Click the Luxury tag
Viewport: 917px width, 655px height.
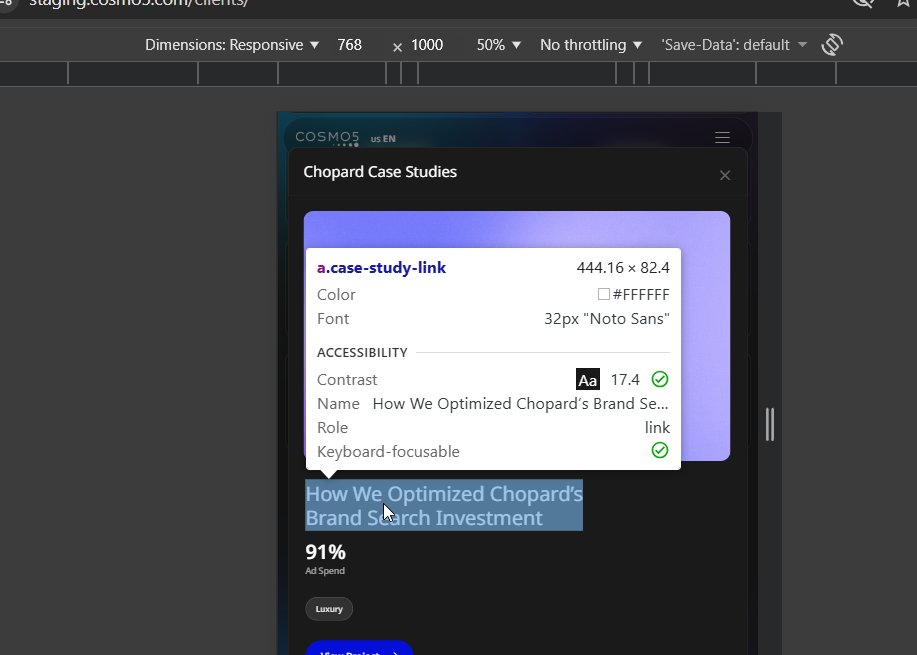point(329,609)
